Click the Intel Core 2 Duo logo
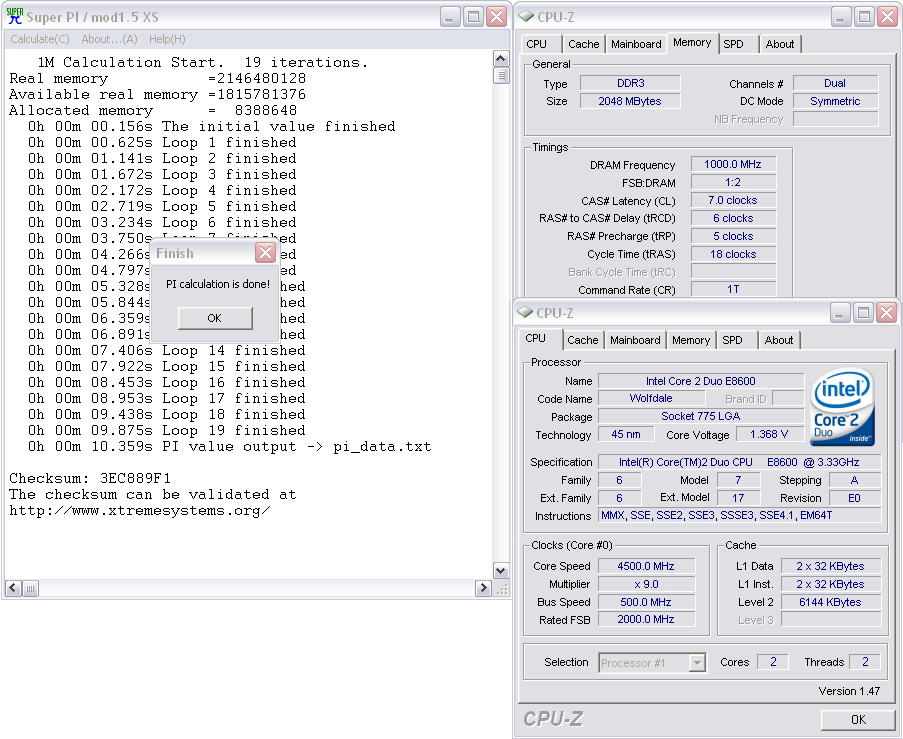Screen dimensions: 903x739 click(842, 407)
